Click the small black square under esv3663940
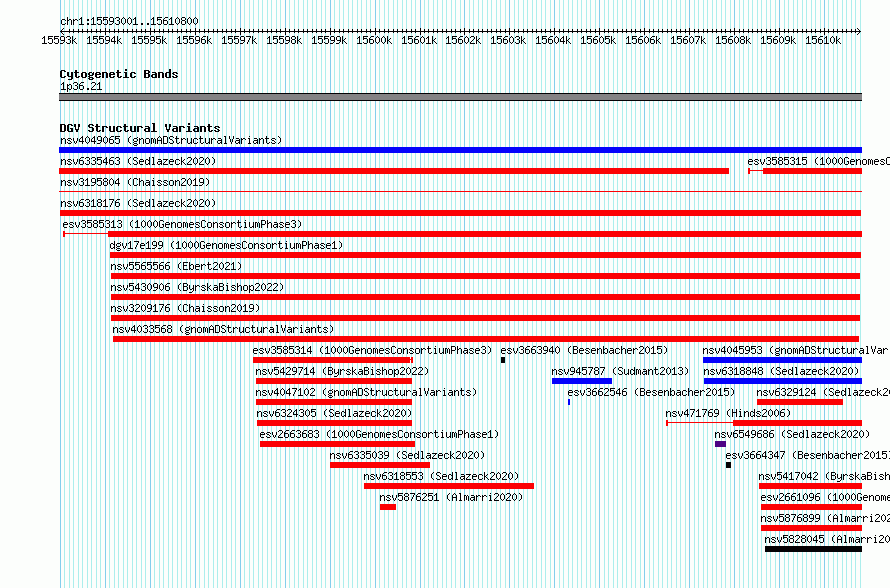Image resolution: width=890 pixels, height=588 pixels. click(503, 360)
